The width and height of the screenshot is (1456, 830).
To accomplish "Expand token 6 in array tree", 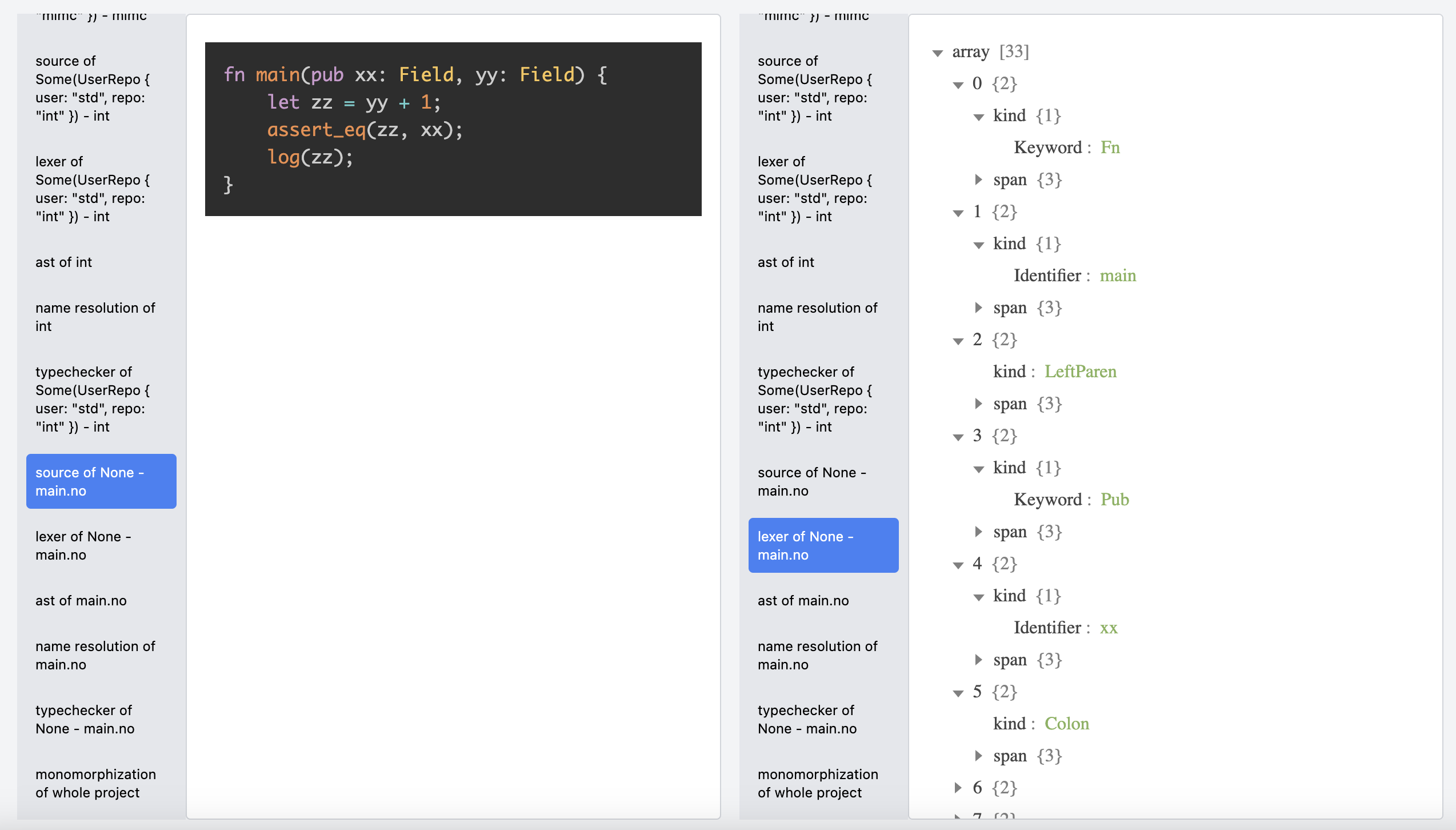I will [958, 788].
